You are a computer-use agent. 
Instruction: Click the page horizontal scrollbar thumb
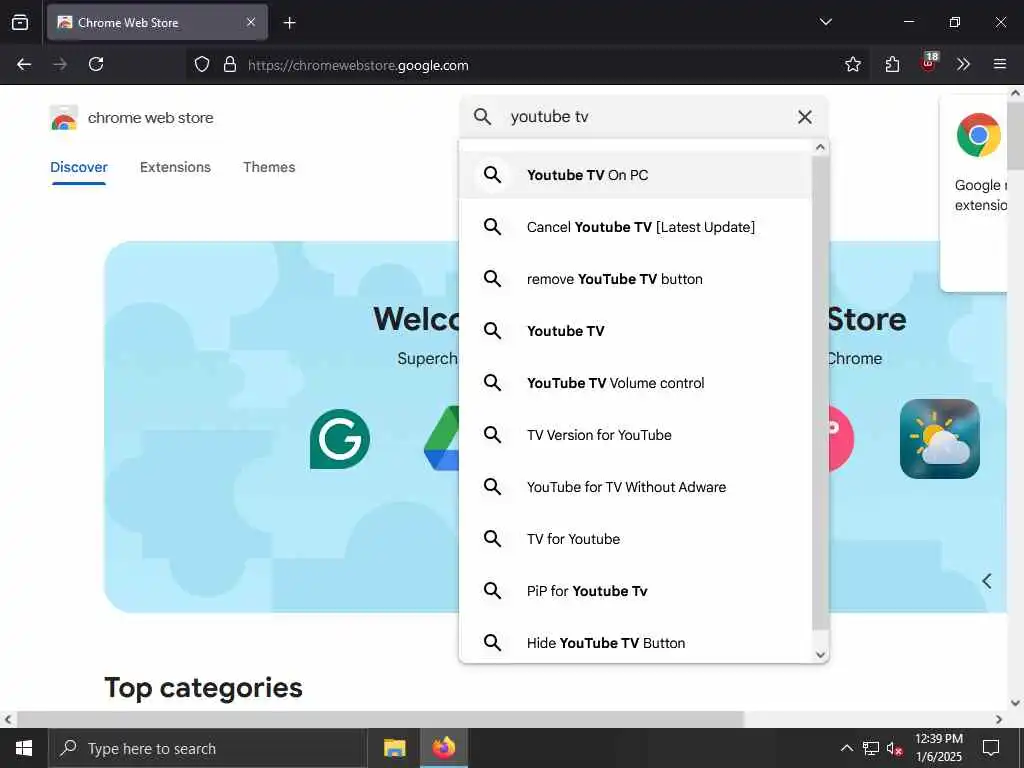tap(380, 719)
